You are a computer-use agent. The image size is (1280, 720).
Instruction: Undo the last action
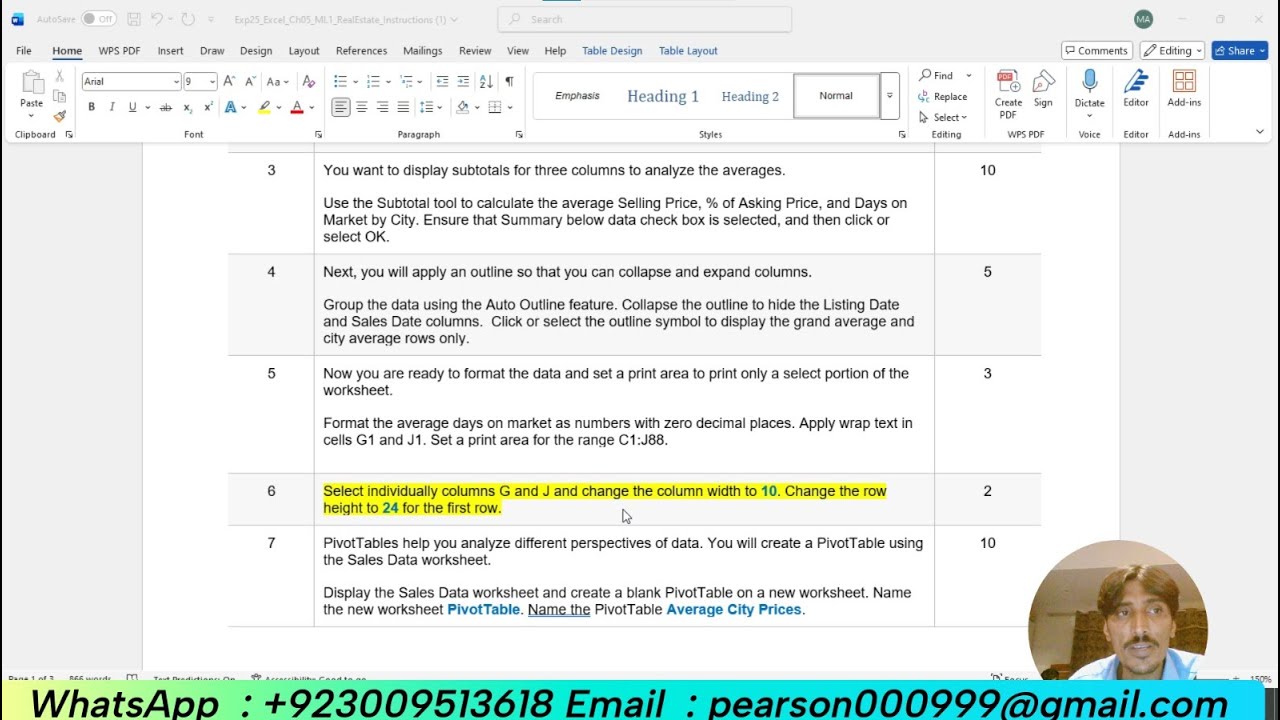(157, 19)
